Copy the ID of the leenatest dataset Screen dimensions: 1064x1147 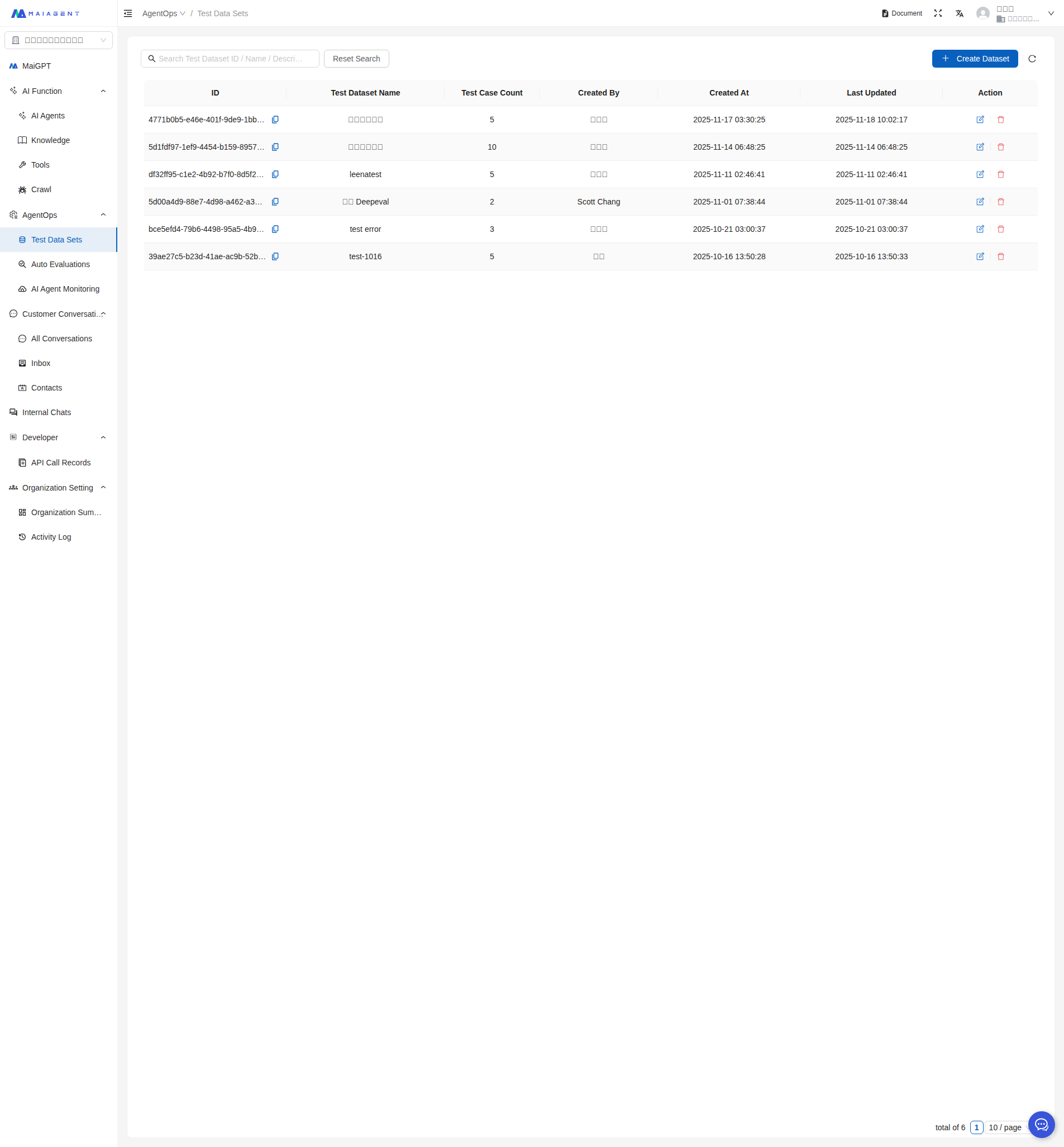coord(275,174)
